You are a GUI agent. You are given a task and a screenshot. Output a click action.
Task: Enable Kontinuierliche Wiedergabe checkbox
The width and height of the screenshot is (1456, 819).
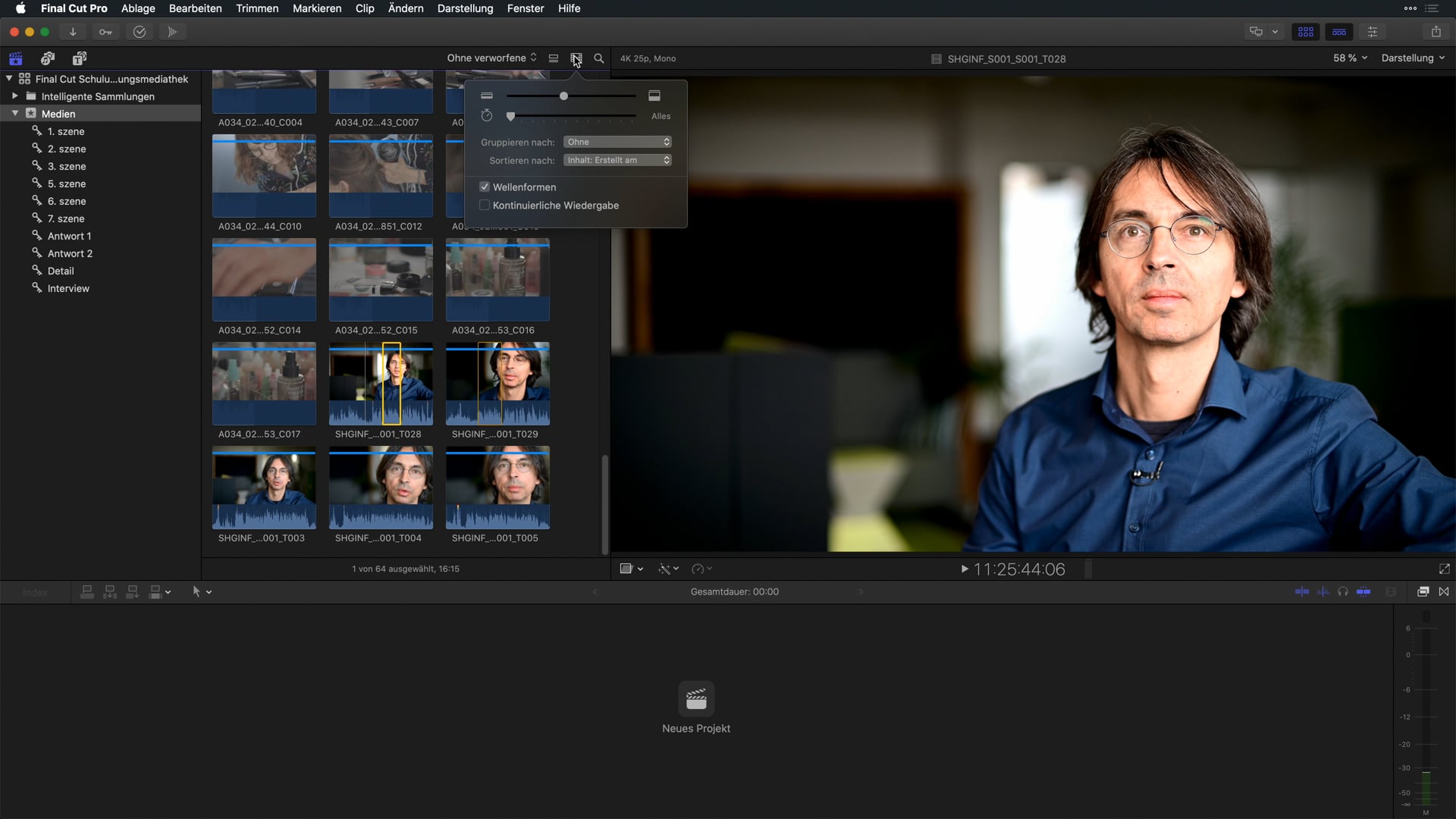485,206
